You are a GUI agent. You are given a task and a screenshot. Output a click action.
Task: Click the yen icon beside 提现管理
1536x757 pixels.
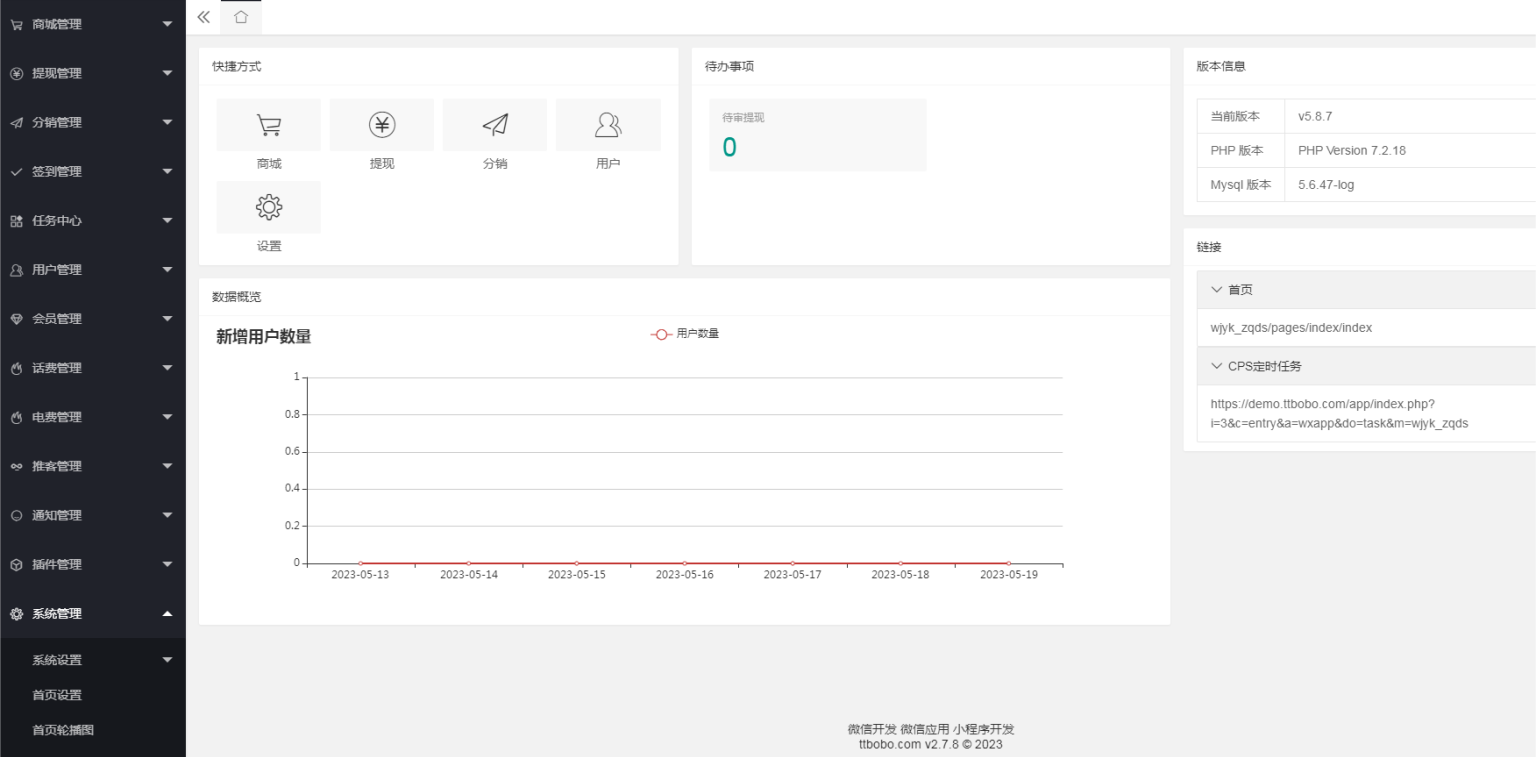pos(16,74)
